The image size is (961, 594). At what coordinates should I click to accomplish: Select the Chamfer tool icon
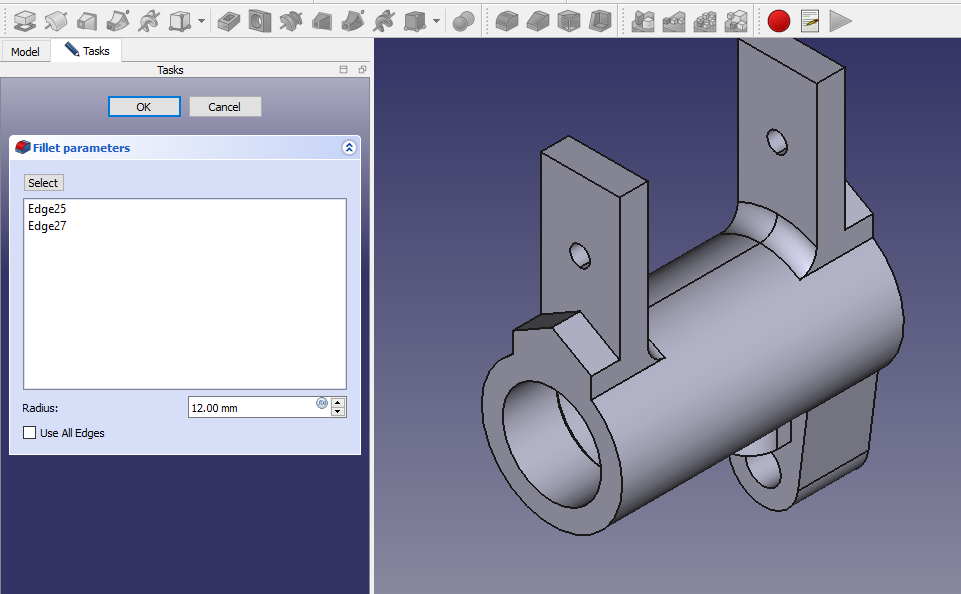tap(538, 20)
